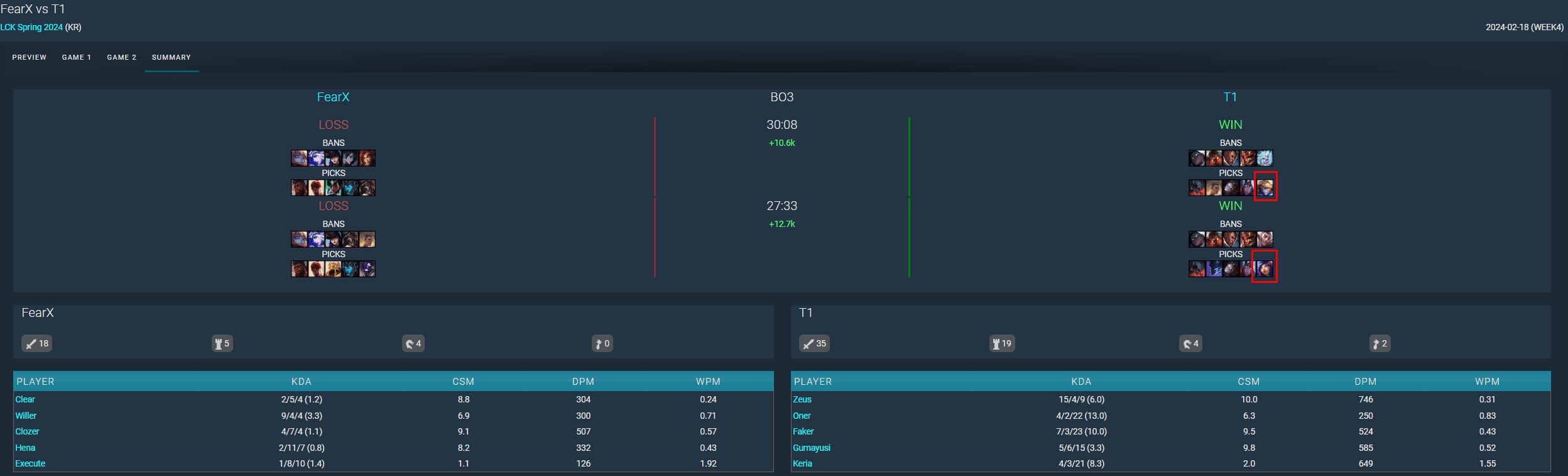This screenshot has width=1568, height=476.
Task: Click FearX's first pick icon in game one
Action: click(300, 187)
